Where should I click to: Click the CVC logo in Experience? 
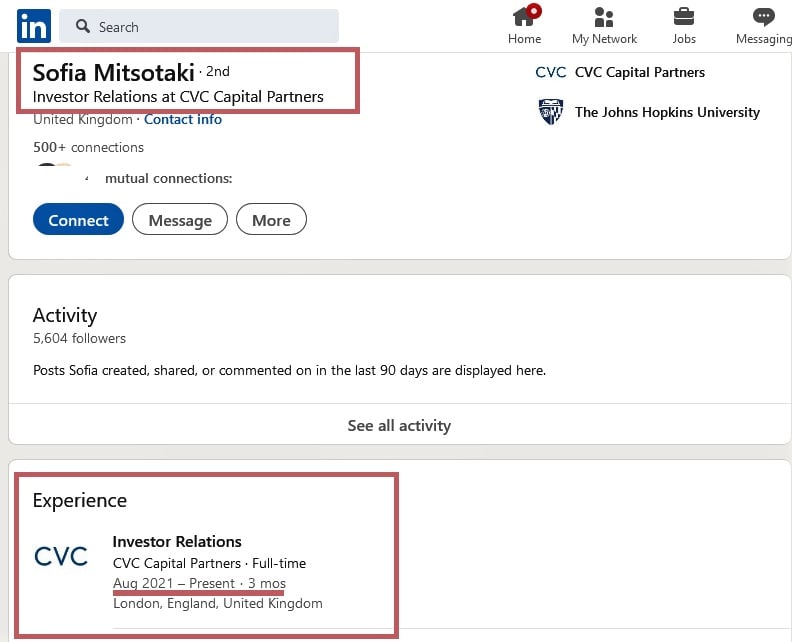pos(61,556)
